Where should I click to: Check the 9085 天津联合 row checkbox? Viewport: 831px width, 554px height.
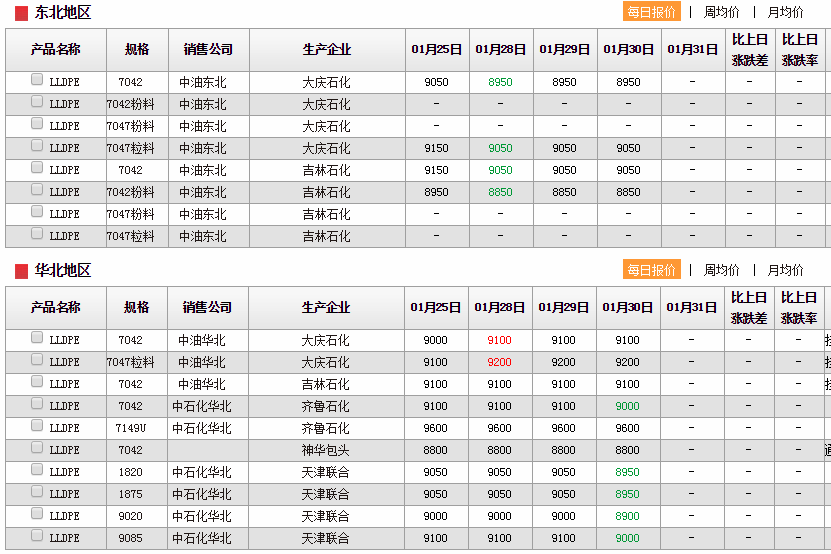(37, 535)
